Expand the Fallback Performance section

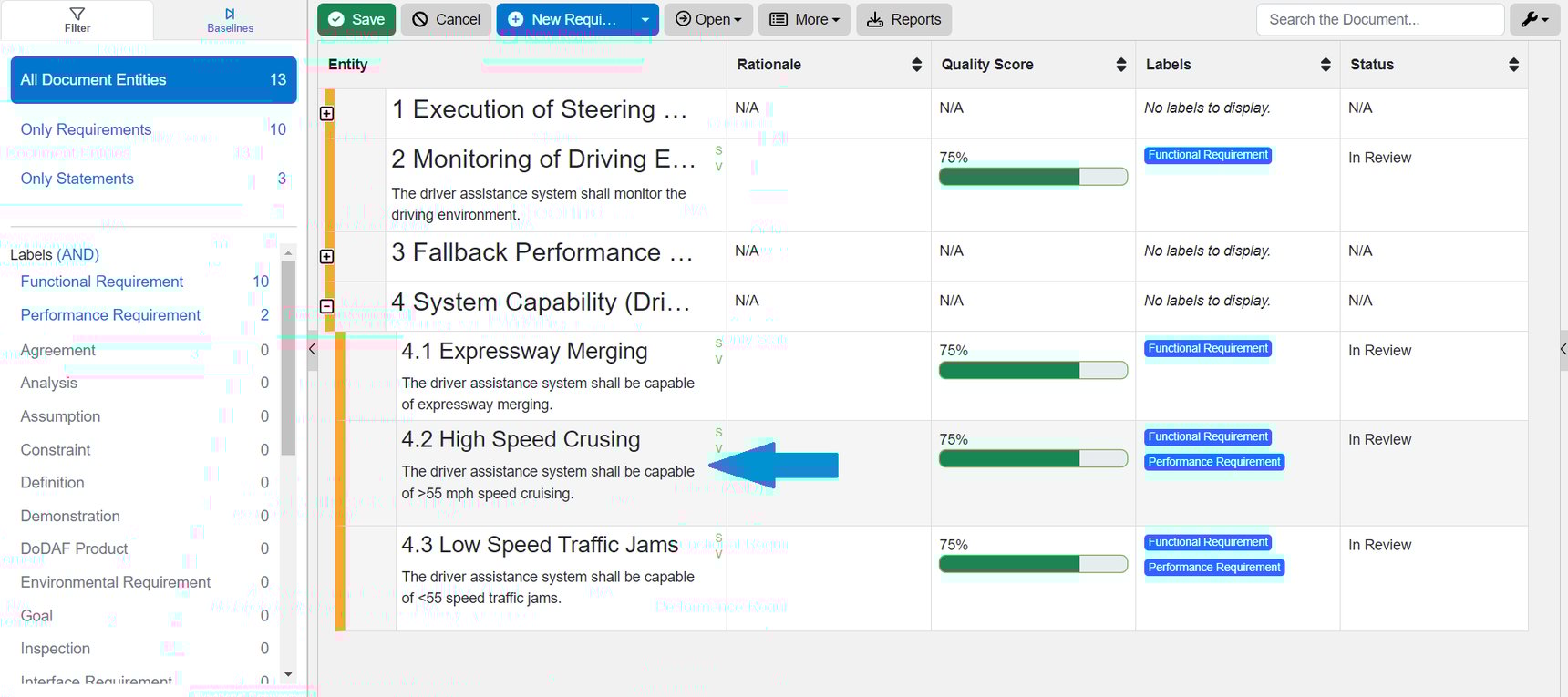326,257
